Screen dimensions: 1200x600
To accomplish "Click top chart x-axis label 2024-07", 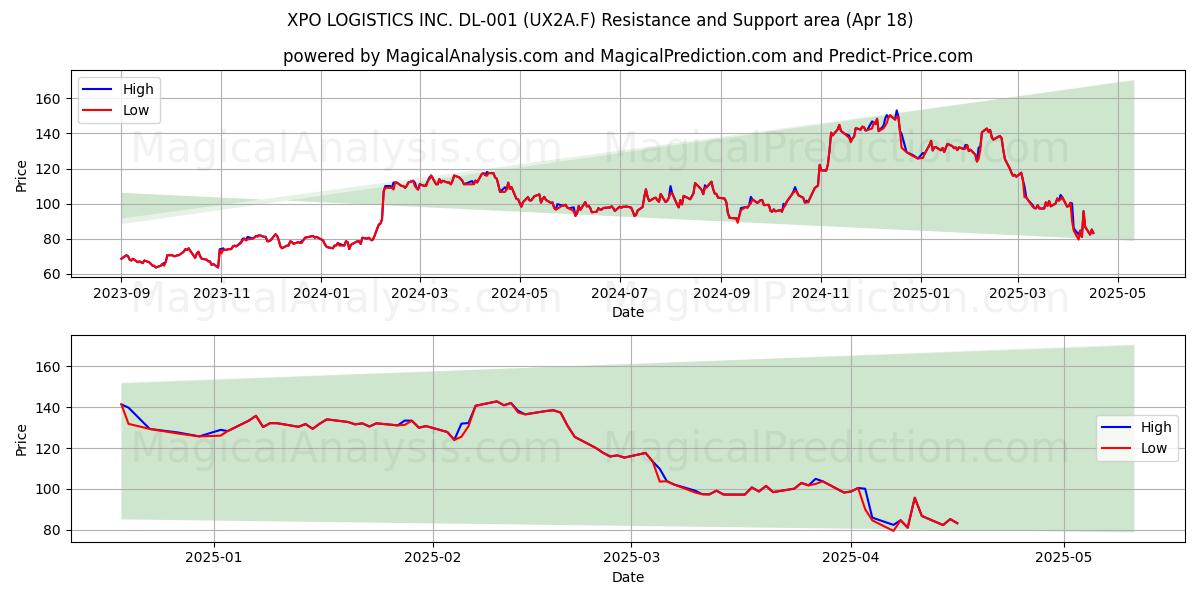I will (x=620, y=294).
